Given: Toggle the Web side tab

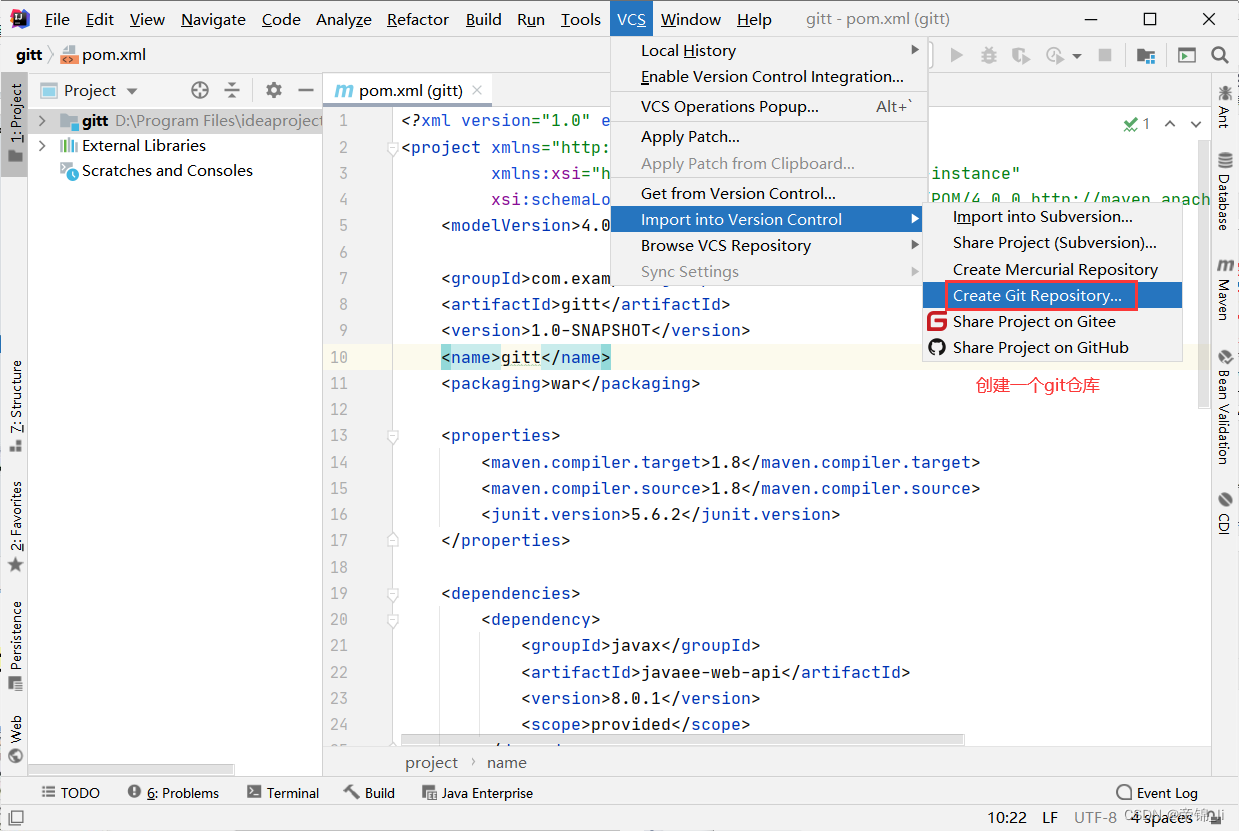Looking at the screenshot, I should click(x=15, y=739).
